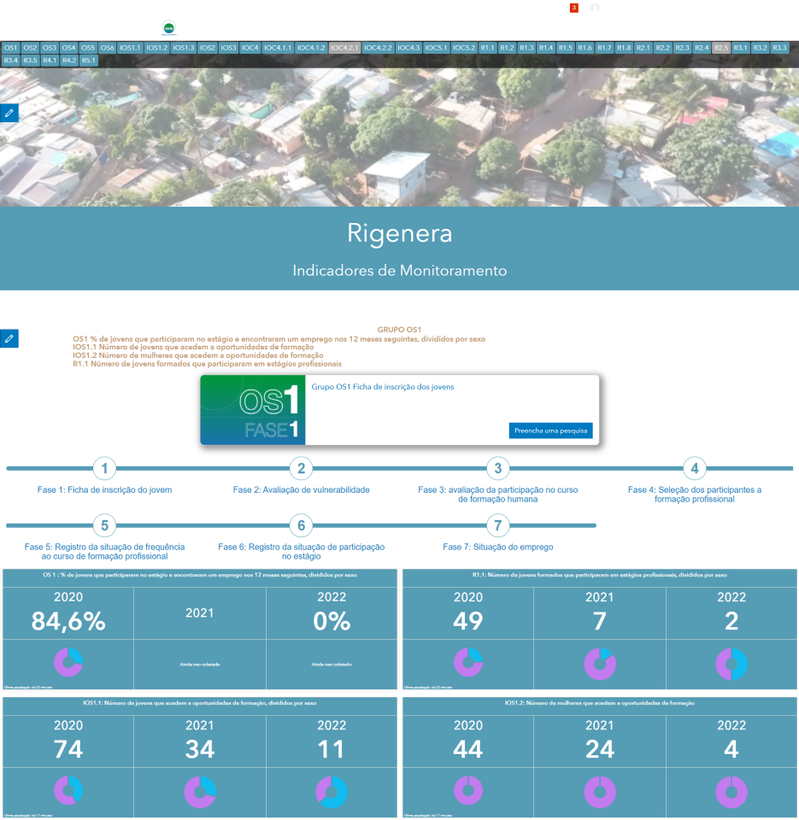
Task: Select phase 4 circle on the timeline
Action: coord(694,468)
